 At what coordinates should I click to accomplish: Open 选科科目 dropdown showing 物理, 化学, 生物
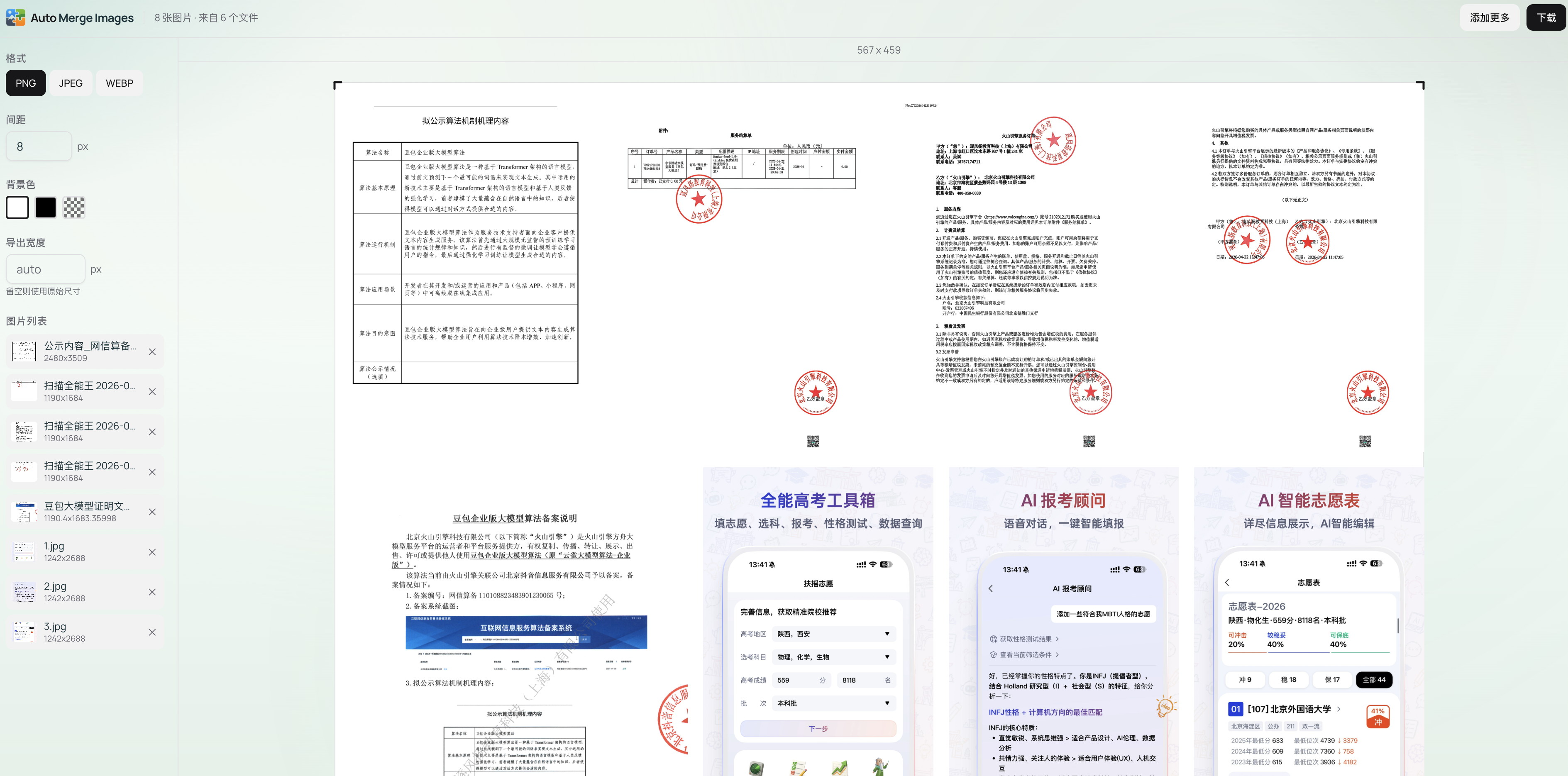click(833, 657)
